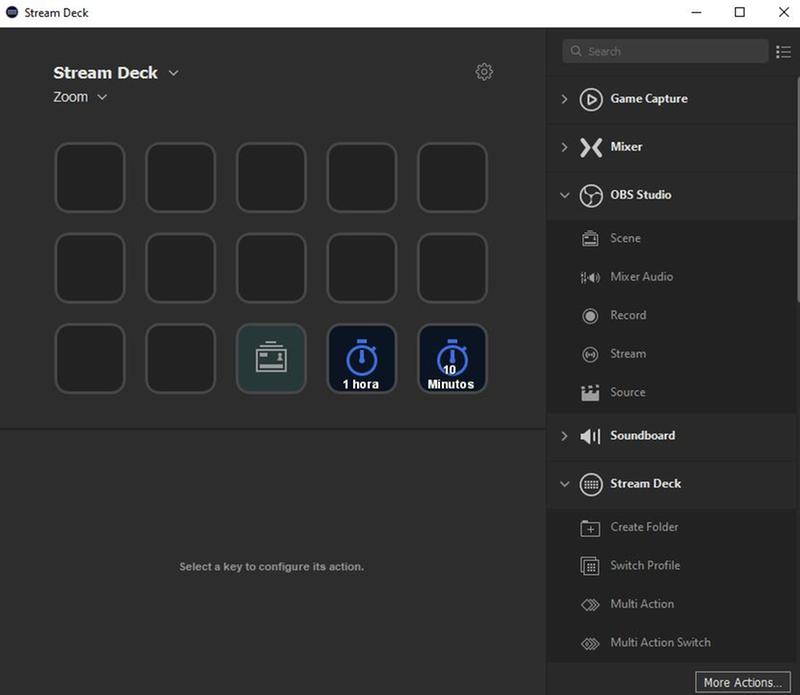Select the 10 Minutos timer key

[x=452, y=359]
